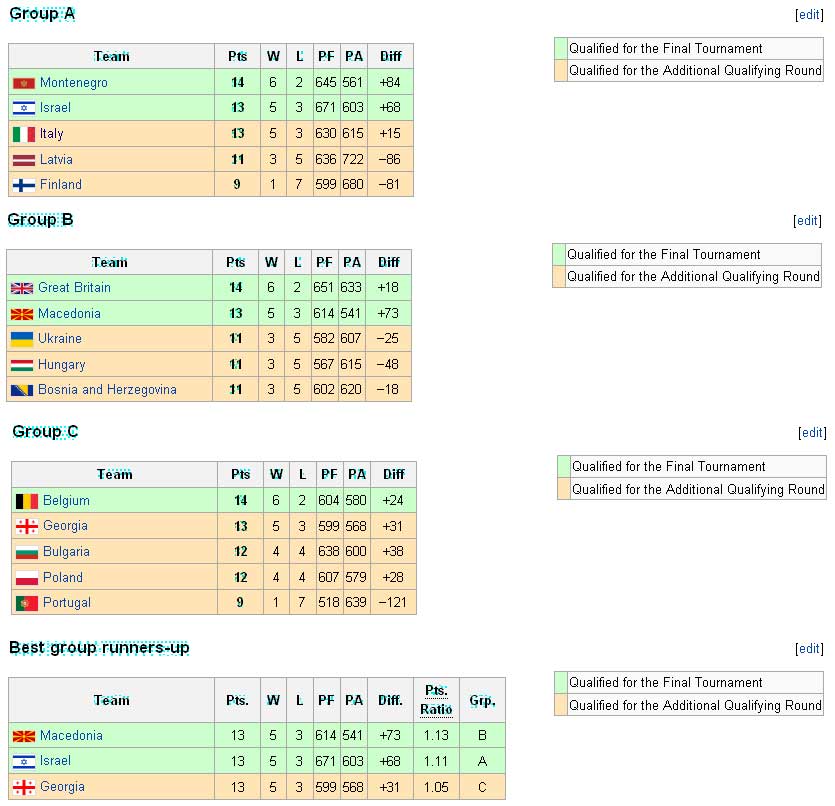Click the Ukraine flag icon
The width and height of the screenshot is (835, 806).
click(22, 339)
